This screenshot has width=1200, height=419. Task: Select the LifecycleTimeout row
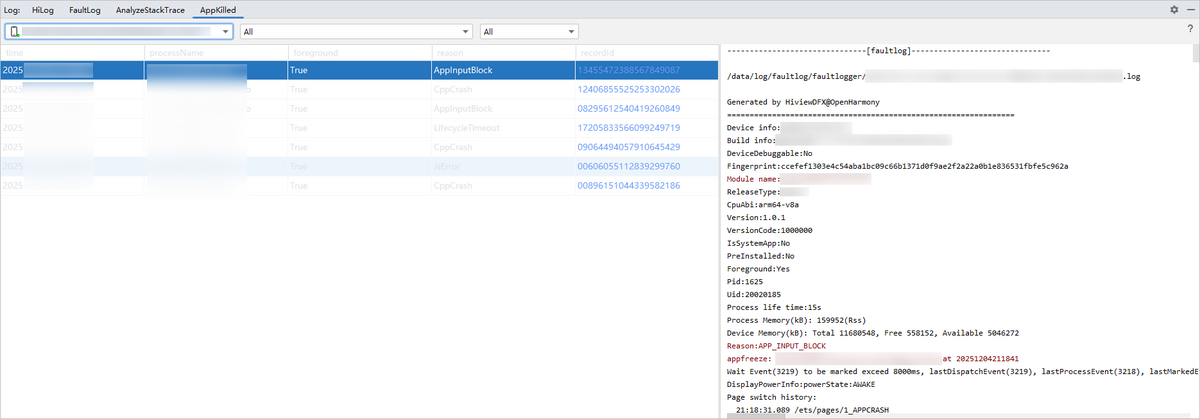[x=465, y=128]
